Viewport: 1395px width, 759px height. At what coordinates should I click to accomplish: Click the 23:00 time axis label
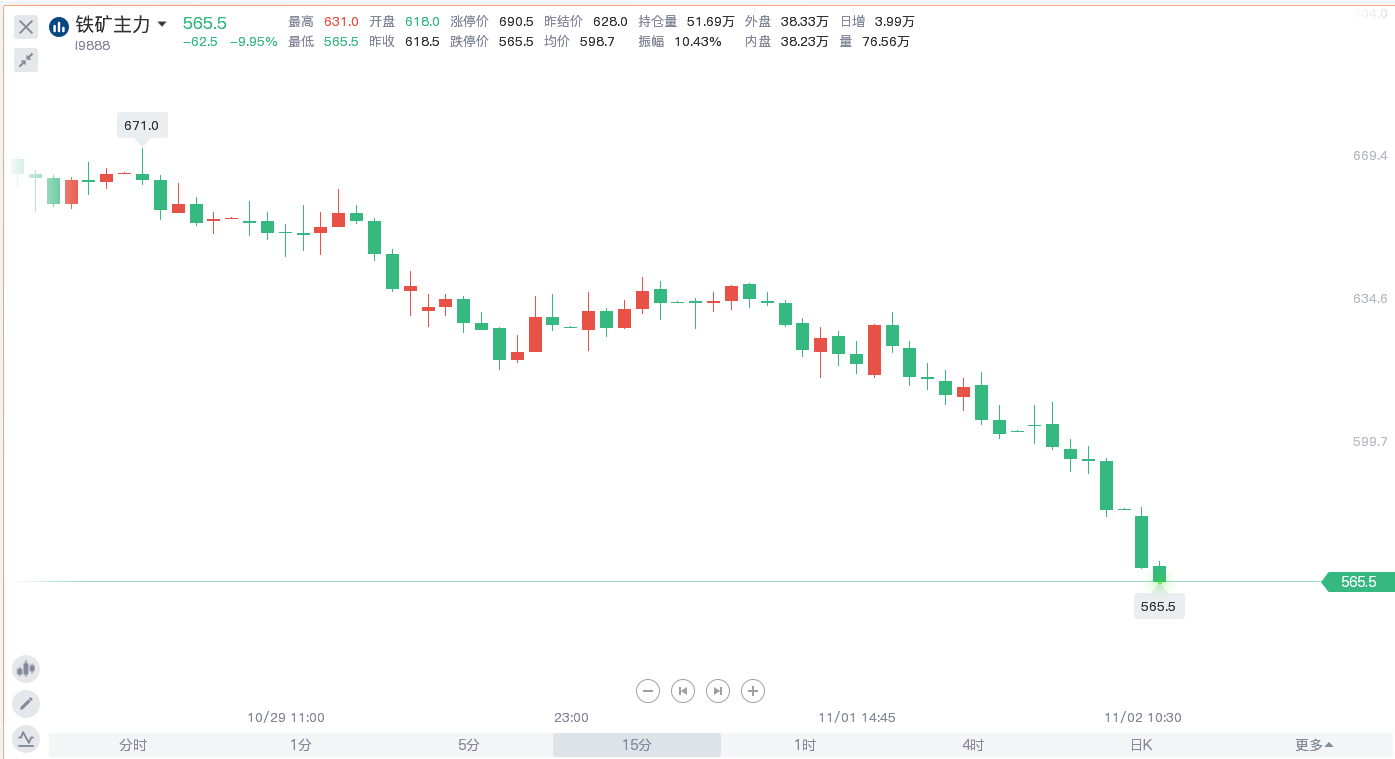571,718
